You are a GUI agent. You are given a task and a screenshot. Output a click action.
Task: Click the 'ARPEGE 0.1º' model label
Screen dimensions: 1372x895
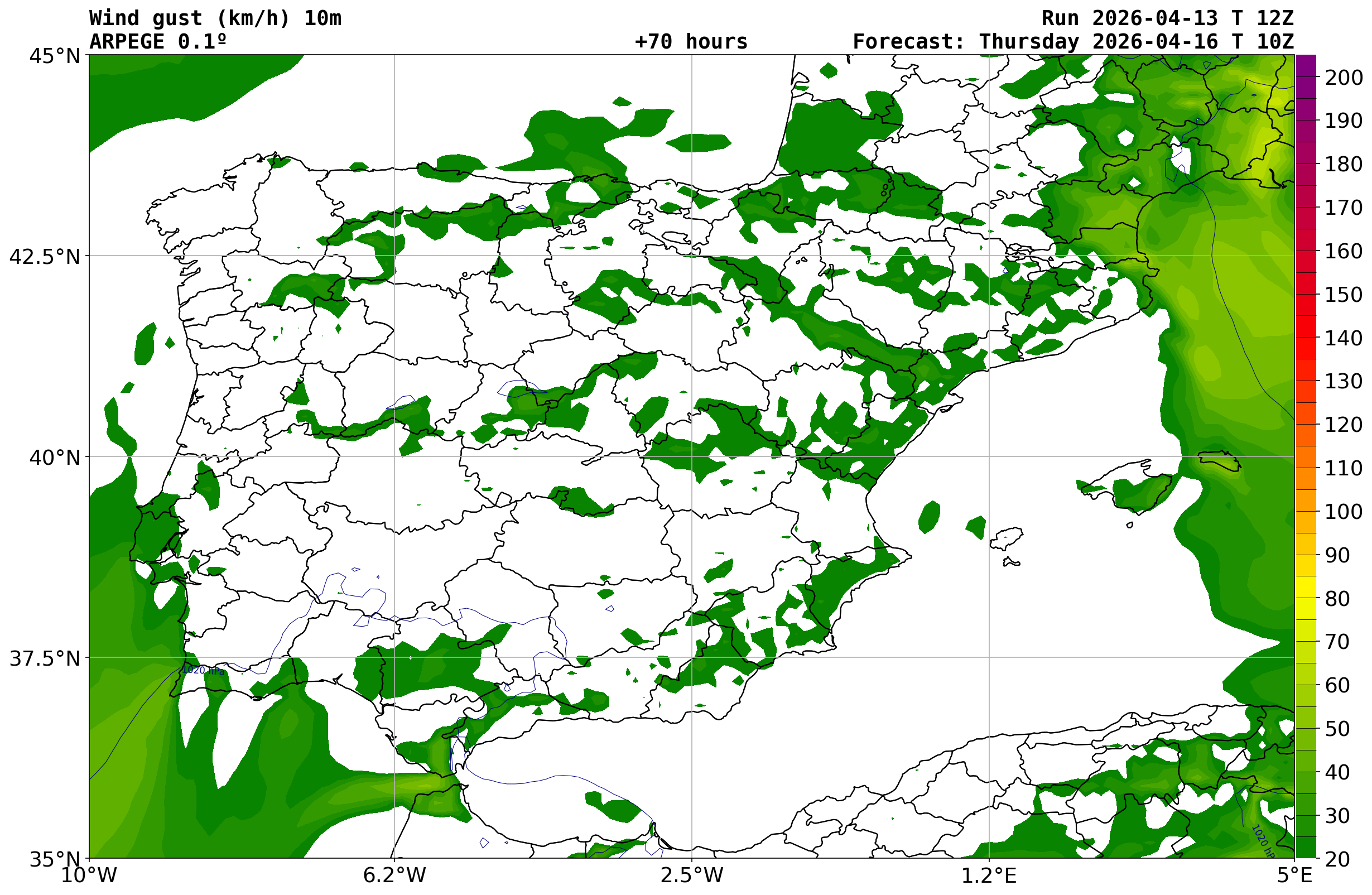tap(158, 41)
